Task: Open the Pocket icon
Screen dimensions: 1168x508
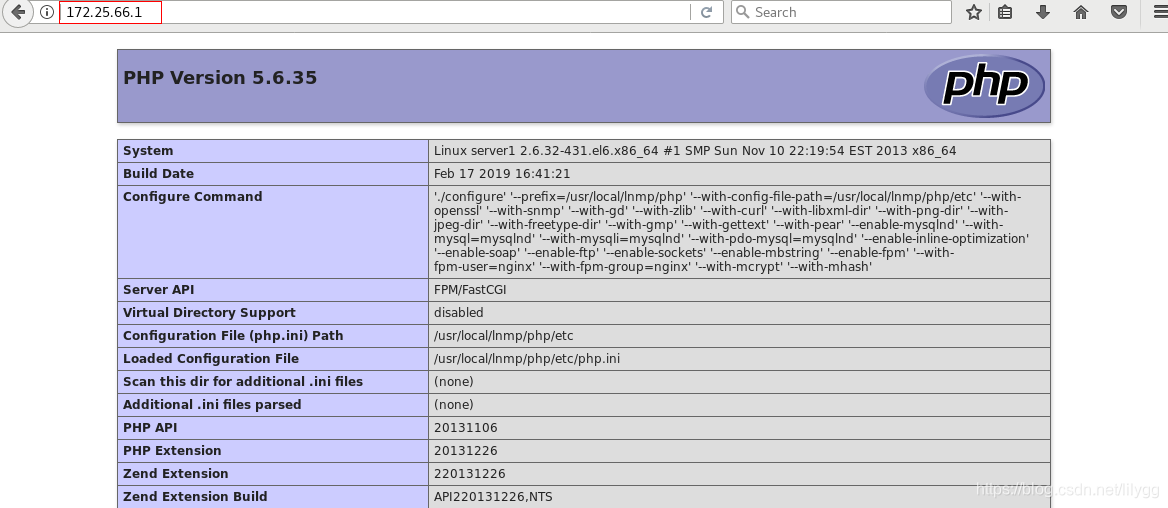Action: (1119, 12)
